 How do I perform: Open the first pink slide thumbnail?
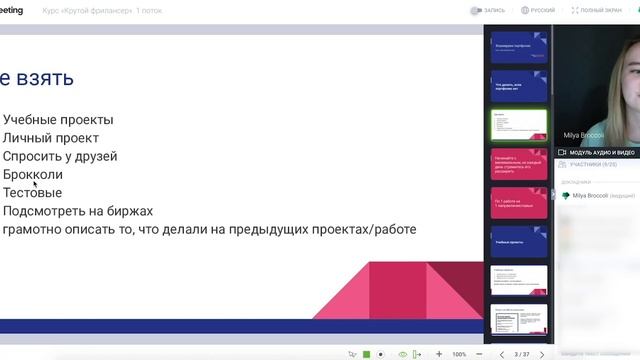click(x=519, y=164)
